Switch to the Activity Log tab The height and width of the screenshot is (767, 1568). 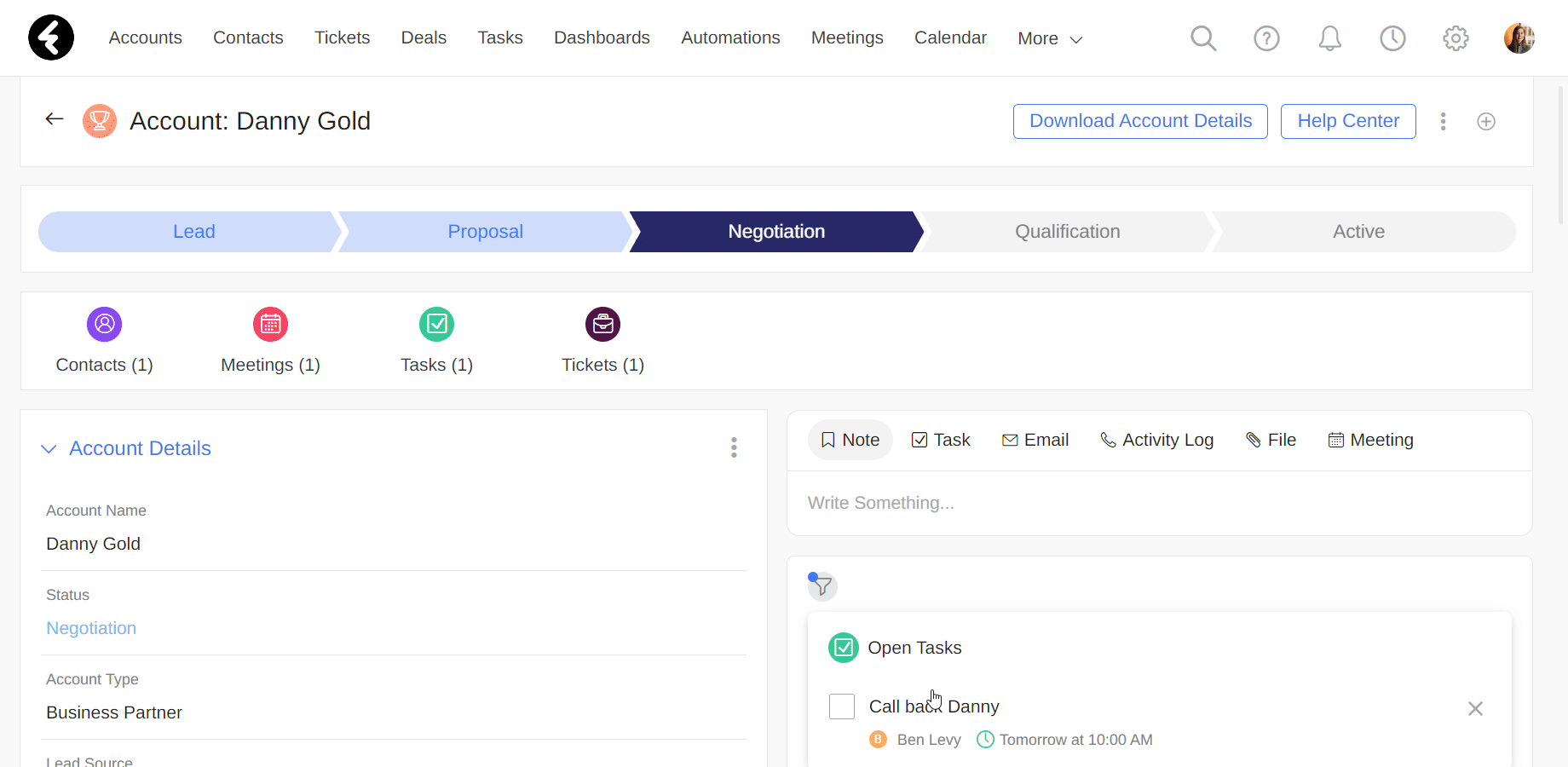[1157, 440]
